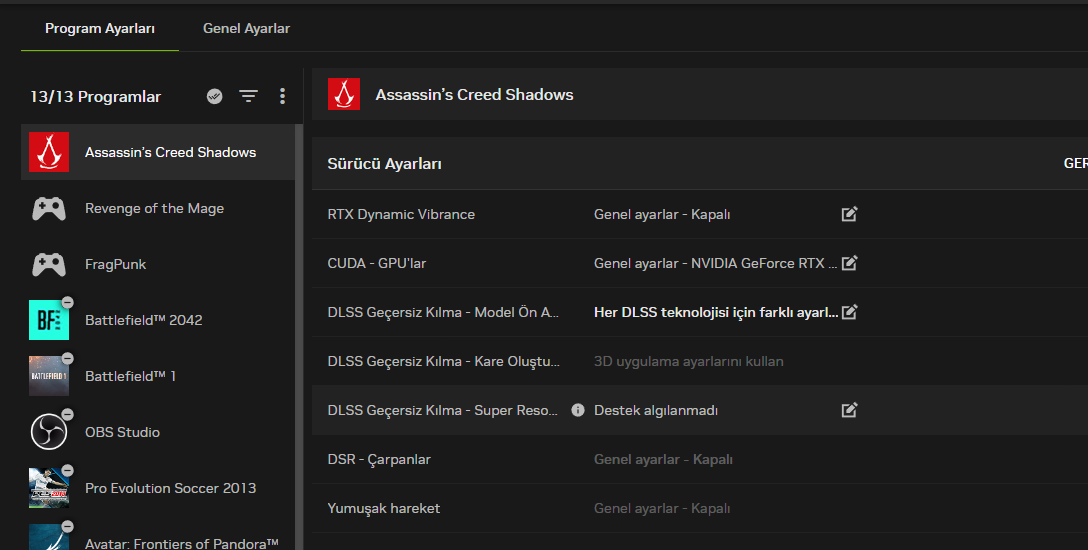1088x550 pixels.
Task: Click 'Genel ayarlar - Kapalı' for Yumuşak hareket
Action: (662, 508)
